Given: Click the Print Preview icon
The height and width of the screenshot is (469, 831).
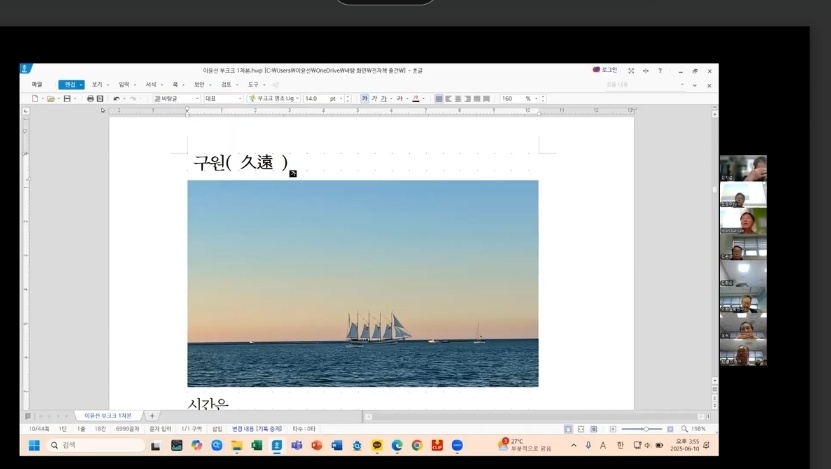Looking at the screenshot, I should (100, 99).
